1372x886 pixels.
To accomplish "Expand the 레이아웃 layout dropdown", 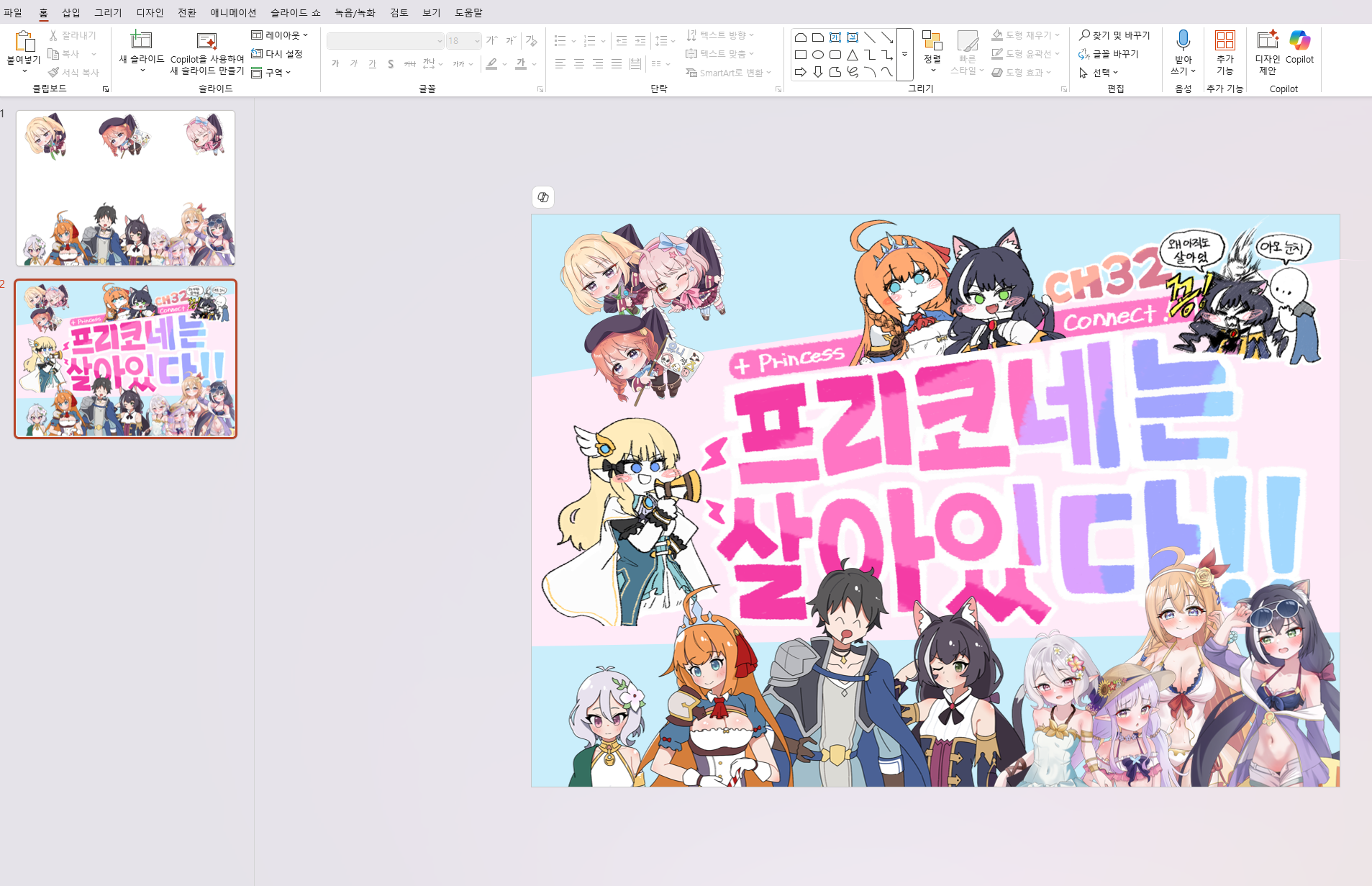I will 280,35.
